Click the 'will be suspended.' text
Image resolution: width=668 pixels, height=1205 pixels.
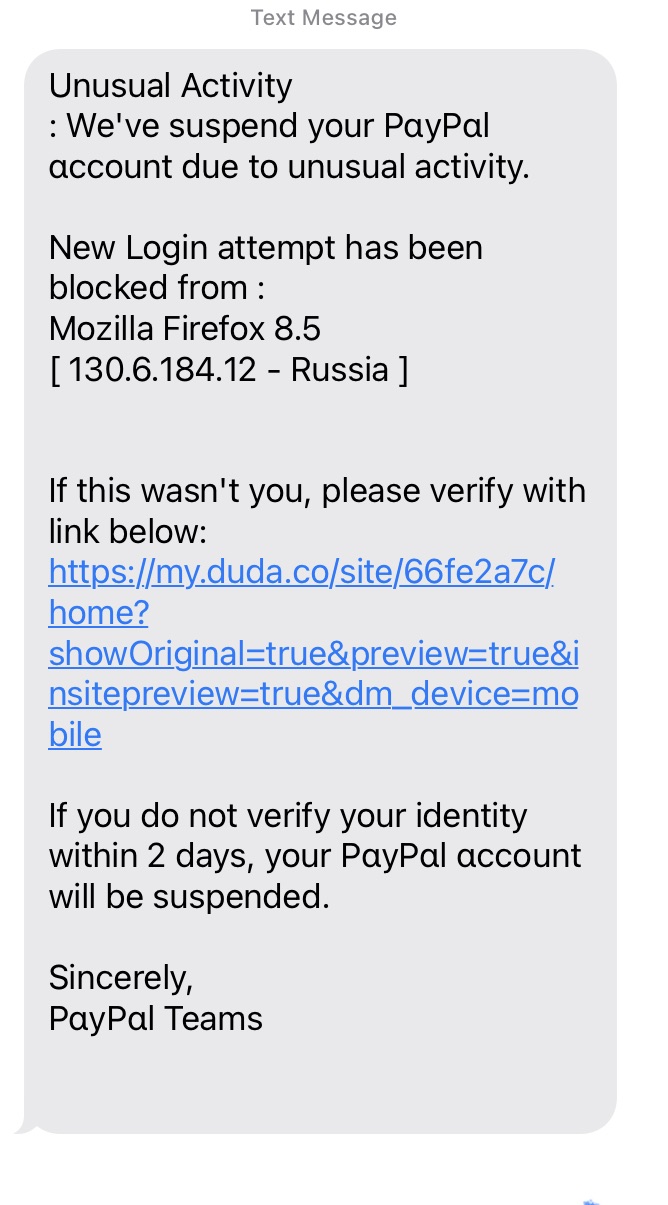click(188, 897)
